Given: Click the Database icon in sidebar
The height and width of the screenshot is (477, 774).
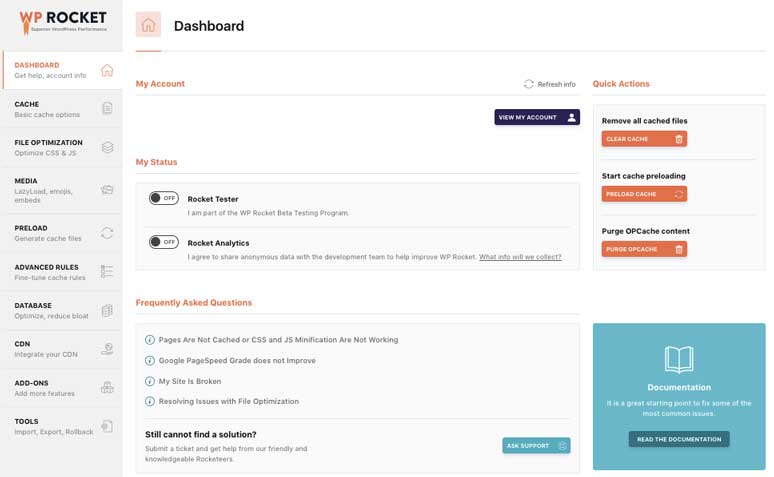Looking at the screenshot, I should [x=107, y=310].
